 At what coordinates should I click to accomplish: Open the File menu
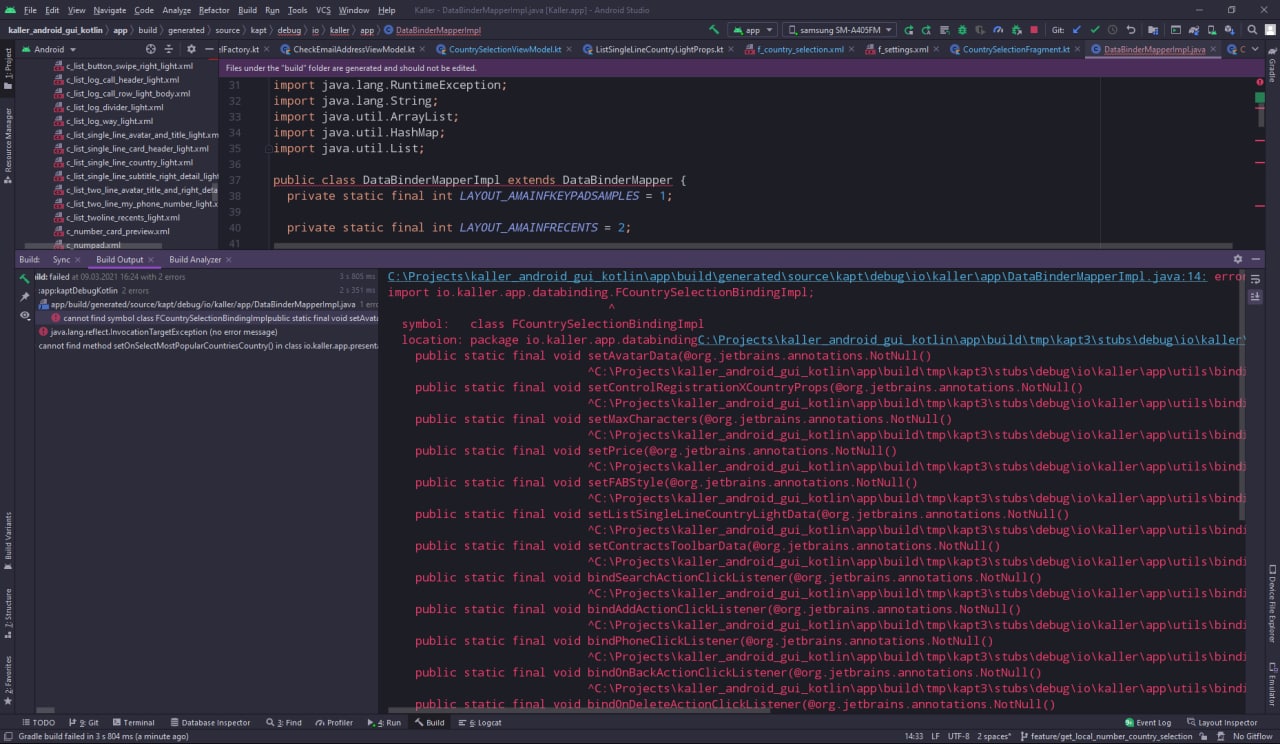pyautogui.click(x=30, y=10)
